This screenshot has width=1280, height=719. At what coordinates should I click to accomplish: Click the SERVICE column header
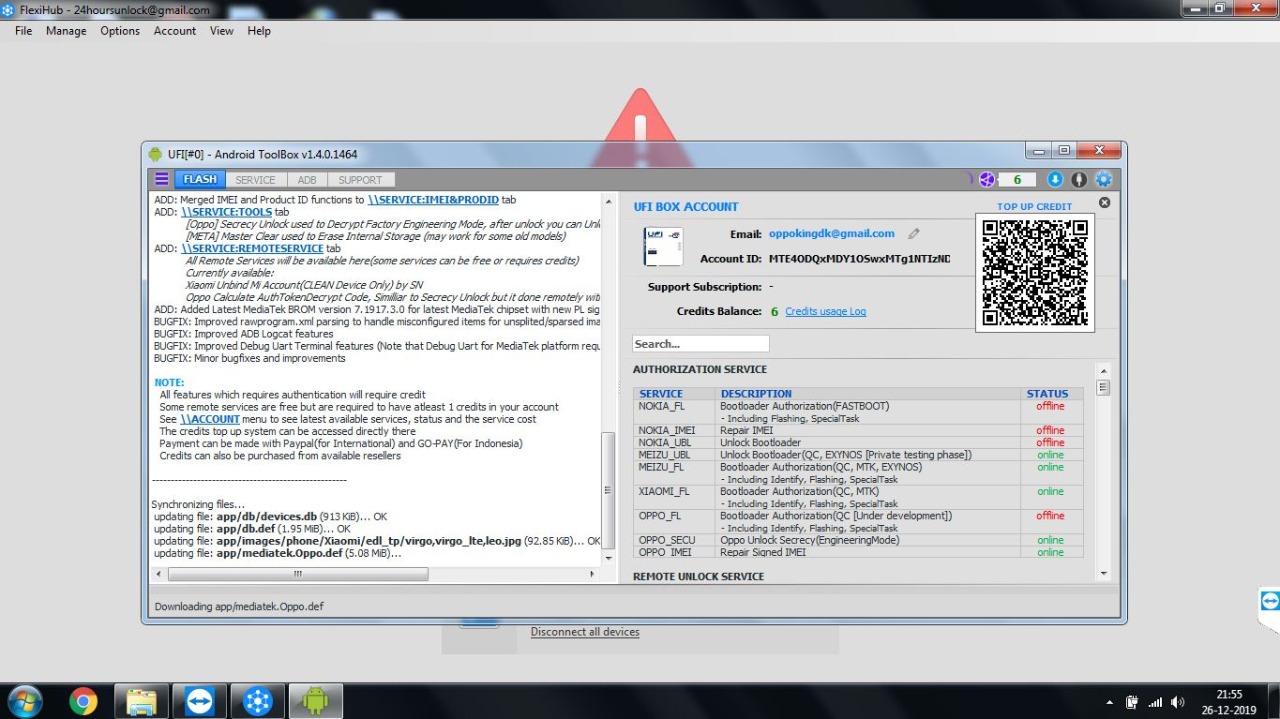click(x=661, y=394)
